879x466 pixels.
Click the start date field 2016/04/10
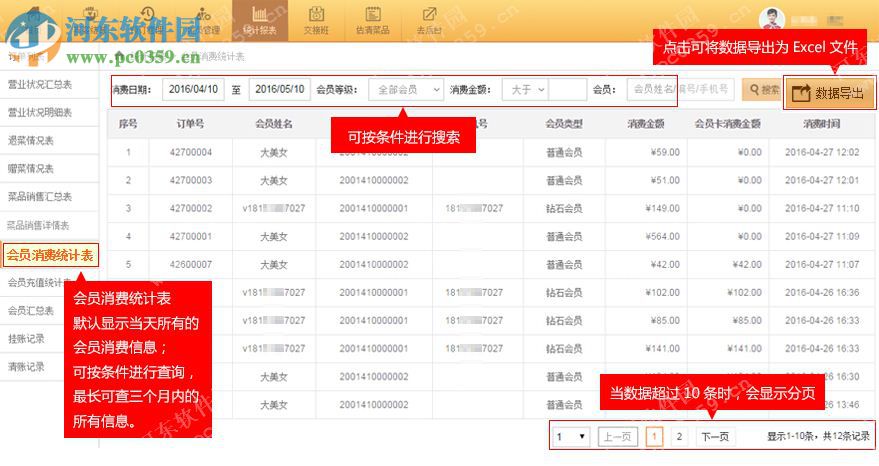pos(193,89)
